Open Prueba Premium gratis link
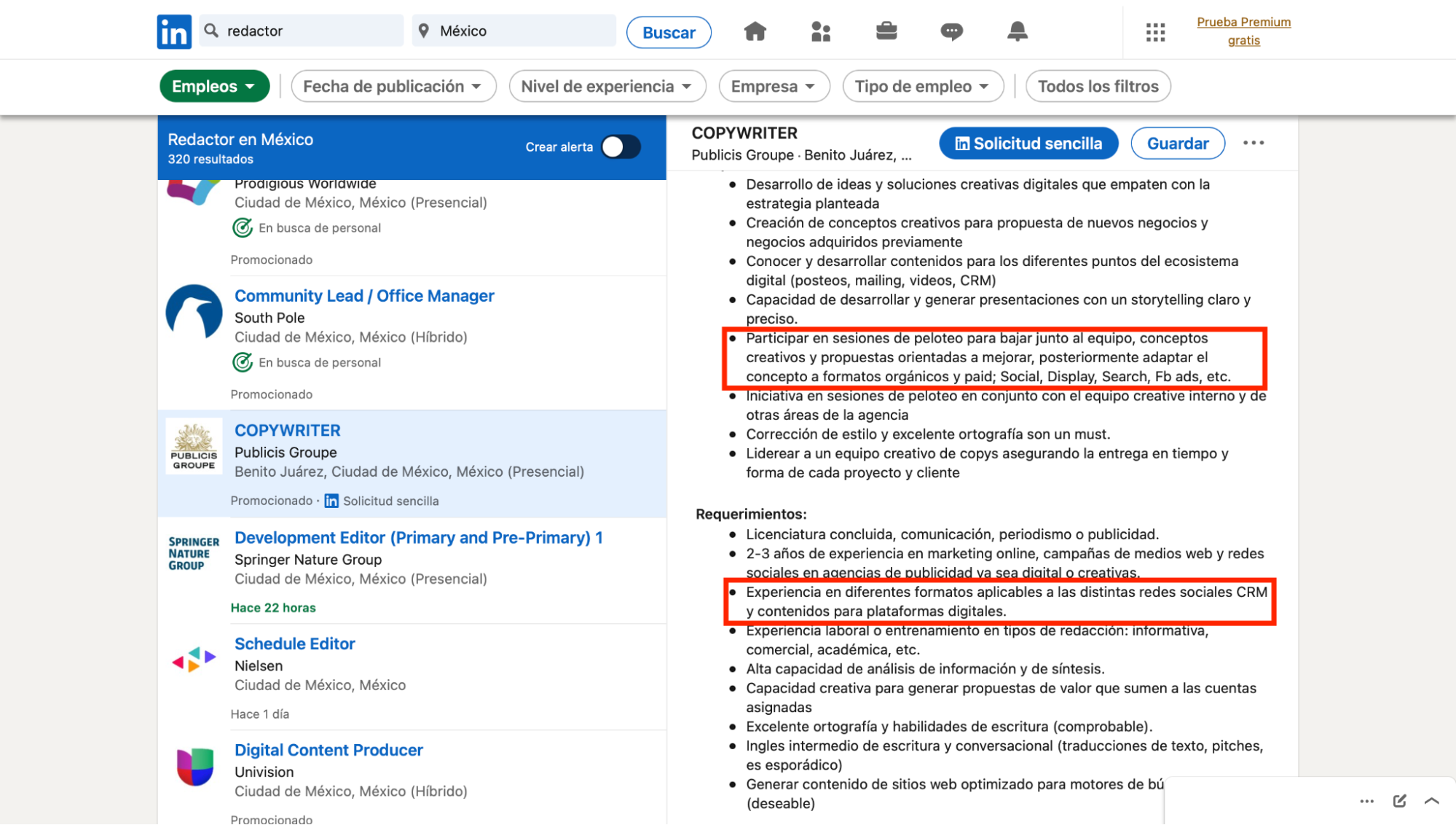Screen dimensions: 1456x825 tap(1243, 31)
